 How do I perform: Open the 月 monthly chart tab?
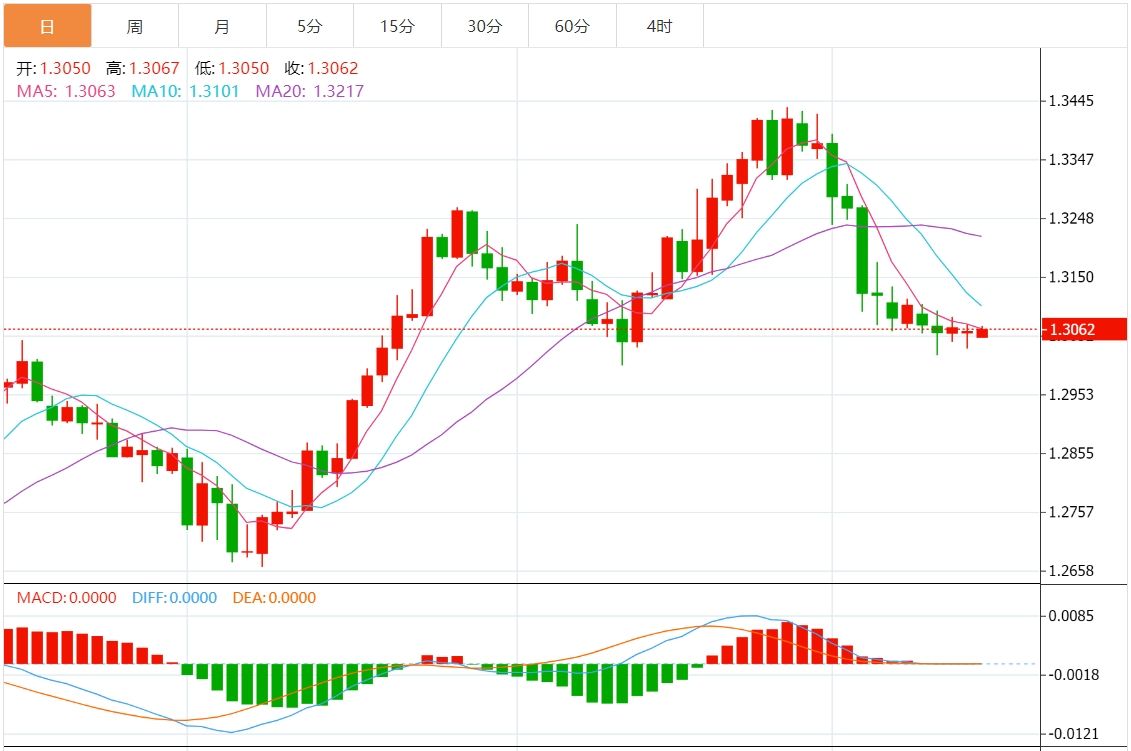tap(222, 26)
